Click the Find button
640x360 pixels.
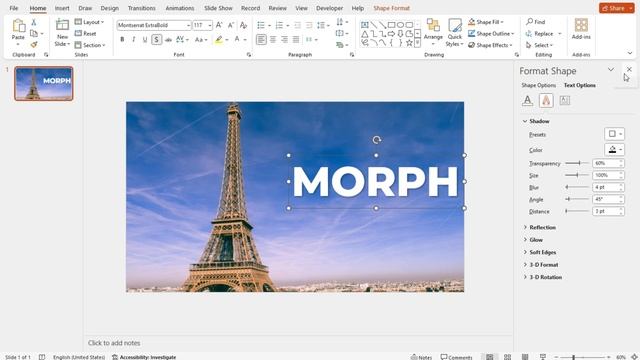pyautogui.click(x=536, y=22)
